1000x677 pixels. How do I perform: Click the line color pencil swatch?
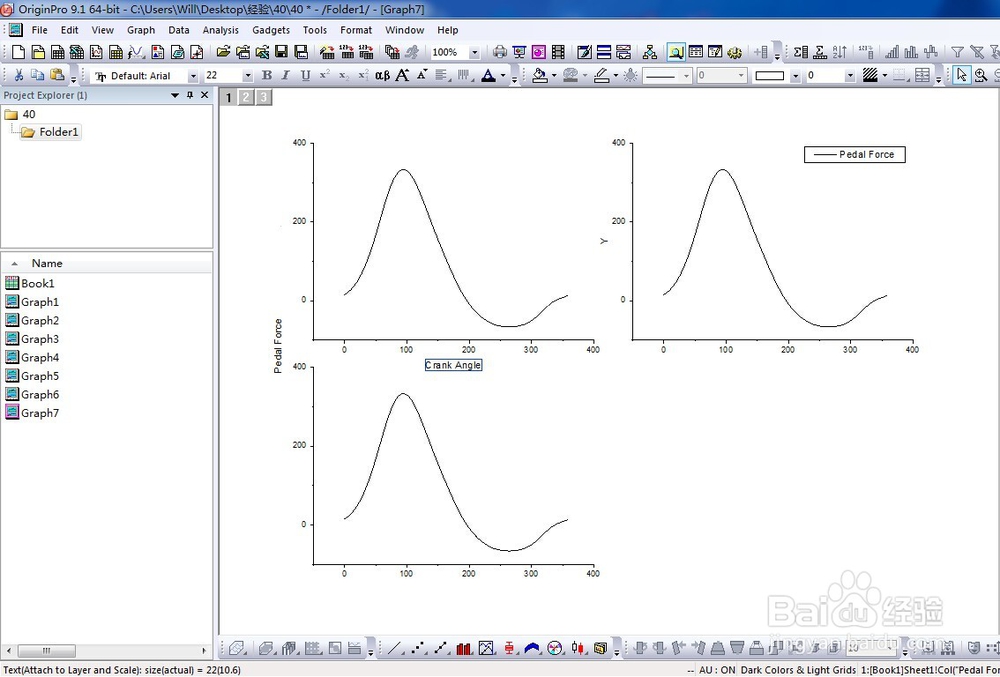(x=601, y=75)
